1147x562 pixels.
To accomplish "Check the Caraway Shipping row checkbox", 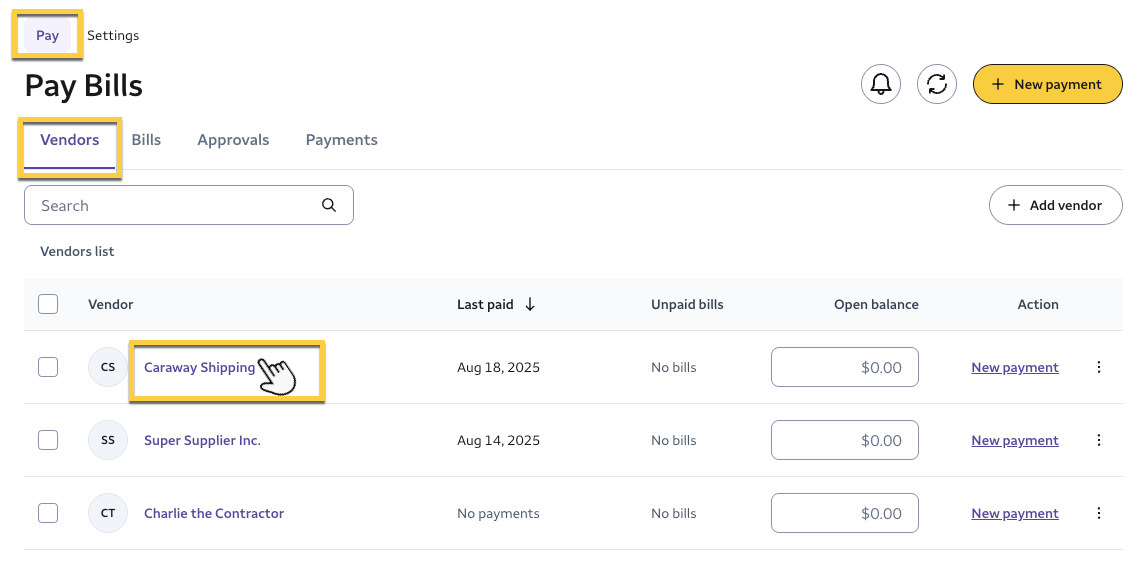I will [48, 367].
